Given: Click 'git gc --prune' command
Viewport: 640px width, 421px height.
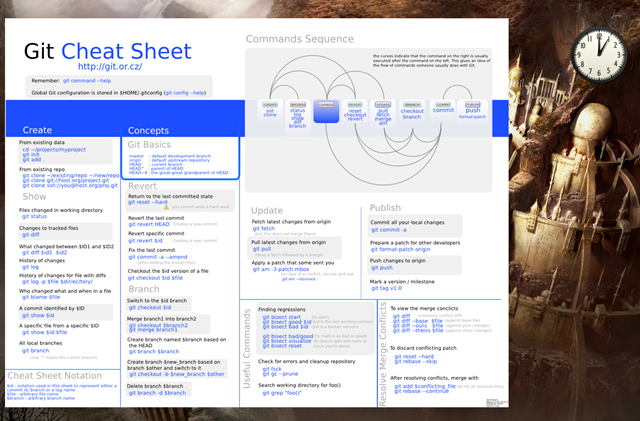Looking at the screenshot, I should (x=280, y=374).
